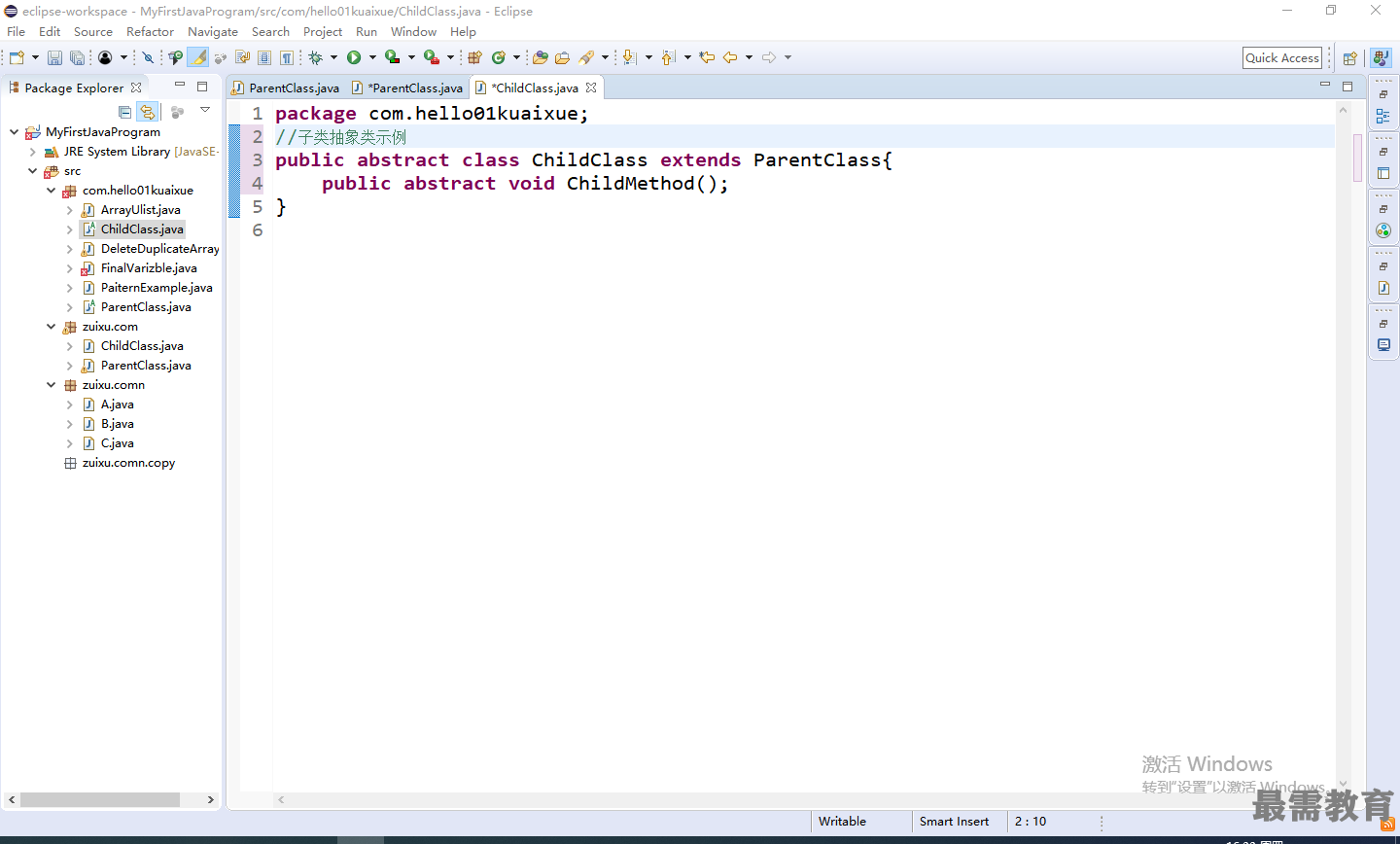1400x844 pixels.
Task: Click the Open Perspective icon
Action: (1350, 58)
